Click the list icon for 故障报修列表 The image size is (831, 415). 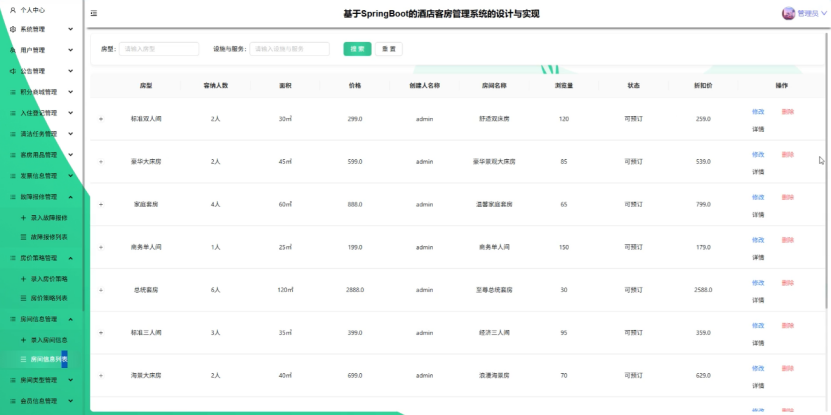click(23, 237)
